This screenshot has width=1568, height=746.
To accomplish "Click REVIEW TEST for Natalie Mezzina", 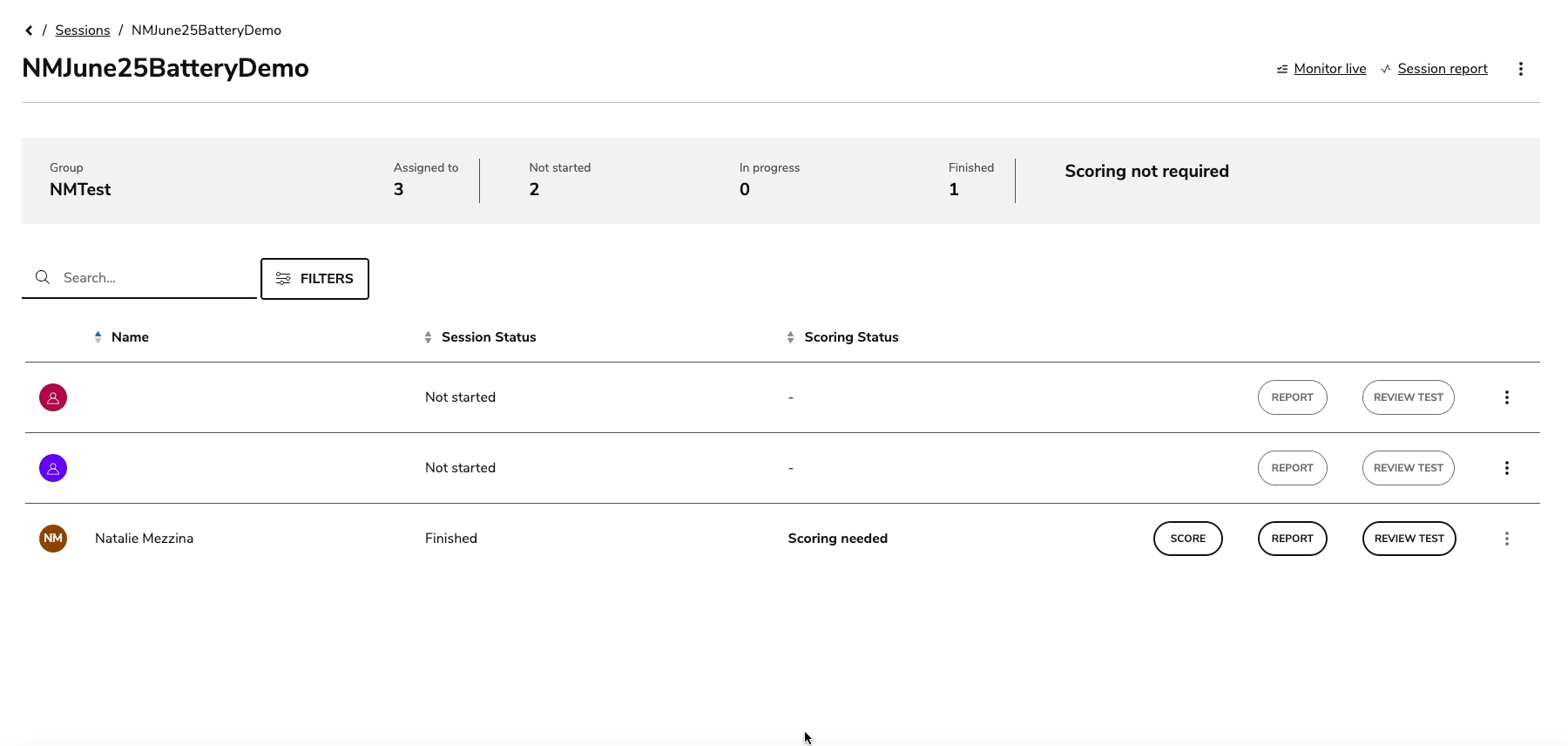I will (x=1409, y=539).
